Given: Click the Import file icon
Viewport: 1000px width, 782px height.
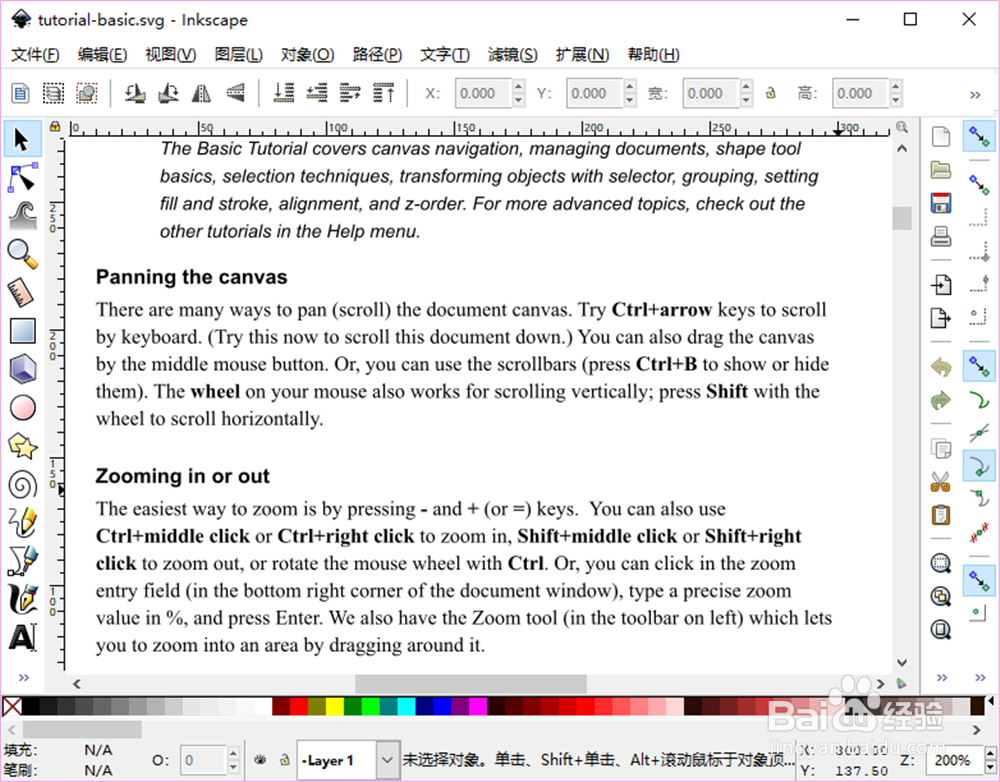Looking at the screenshot, I should tap(941, 284).
